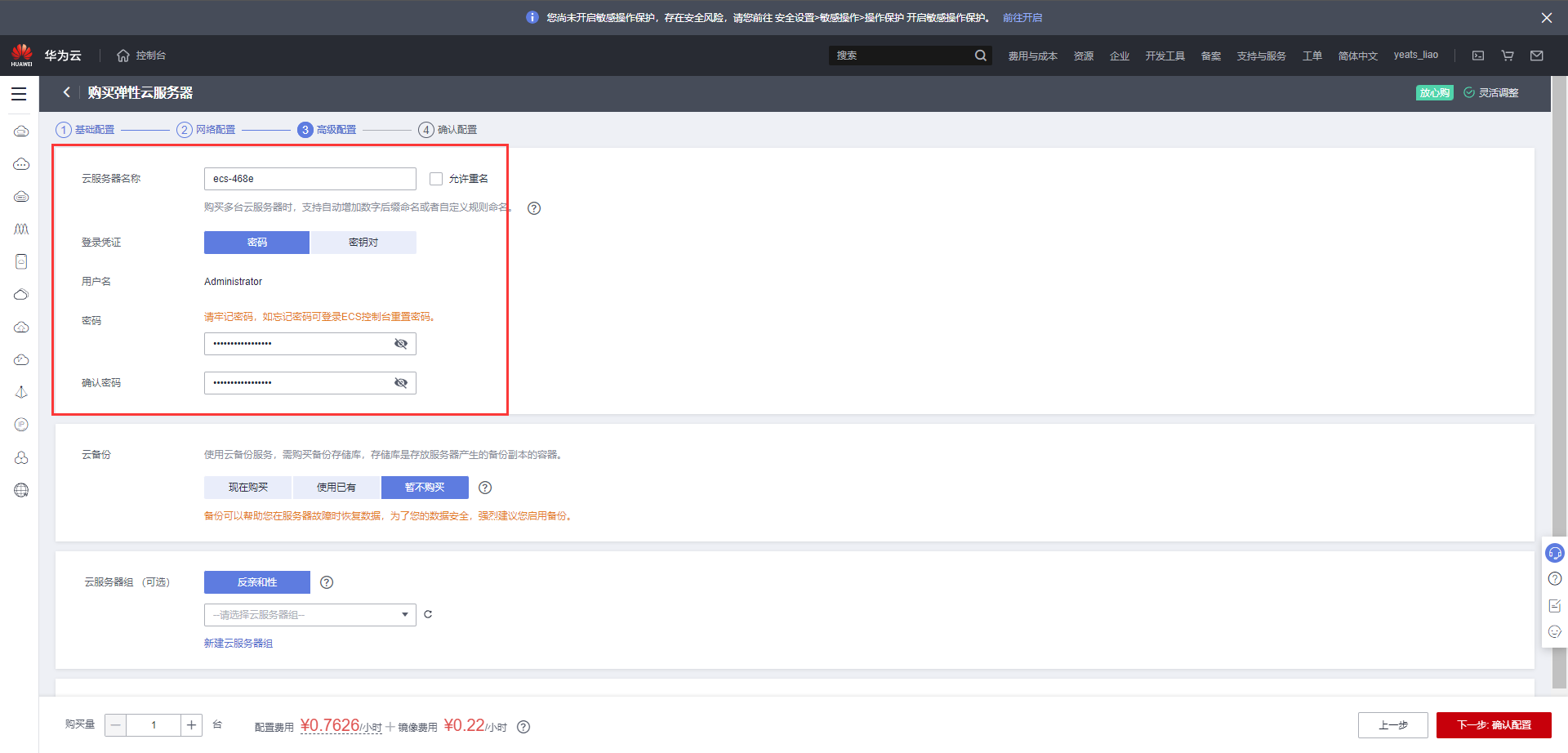Choose 现在购买 for cloud backup
Image resolution: width=1568 pixels, height=753 pixels.
click(x=248, y=488)
